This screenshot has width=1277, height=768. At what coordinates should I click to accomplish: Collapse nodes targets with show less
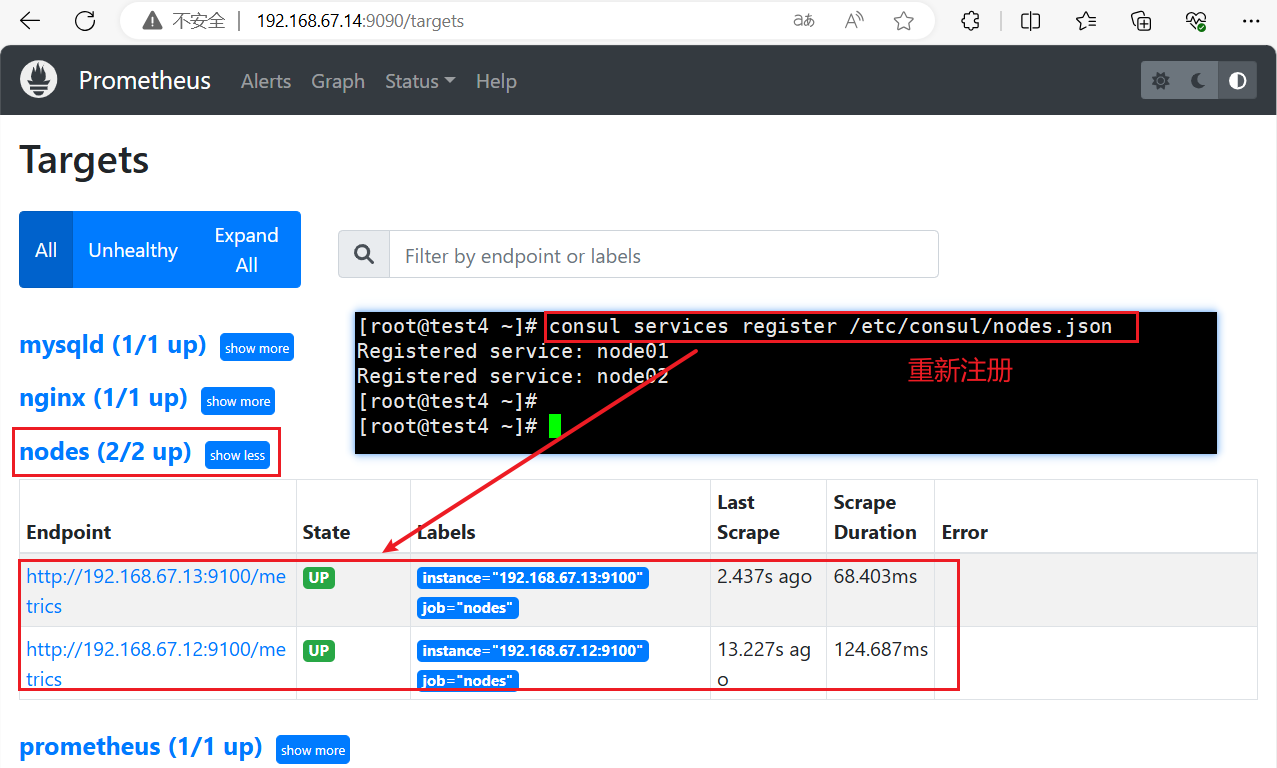point(238,455)
